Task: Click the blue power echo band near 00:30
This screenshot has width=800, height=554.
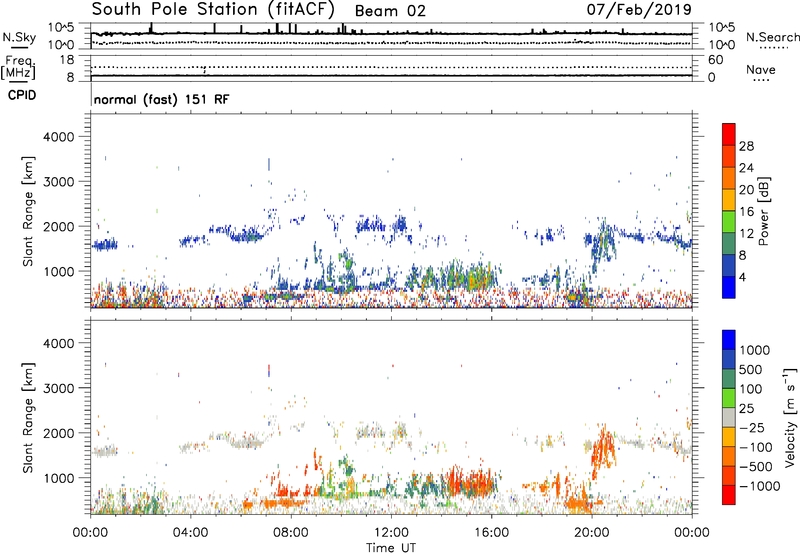Action: tap(105, 245)
